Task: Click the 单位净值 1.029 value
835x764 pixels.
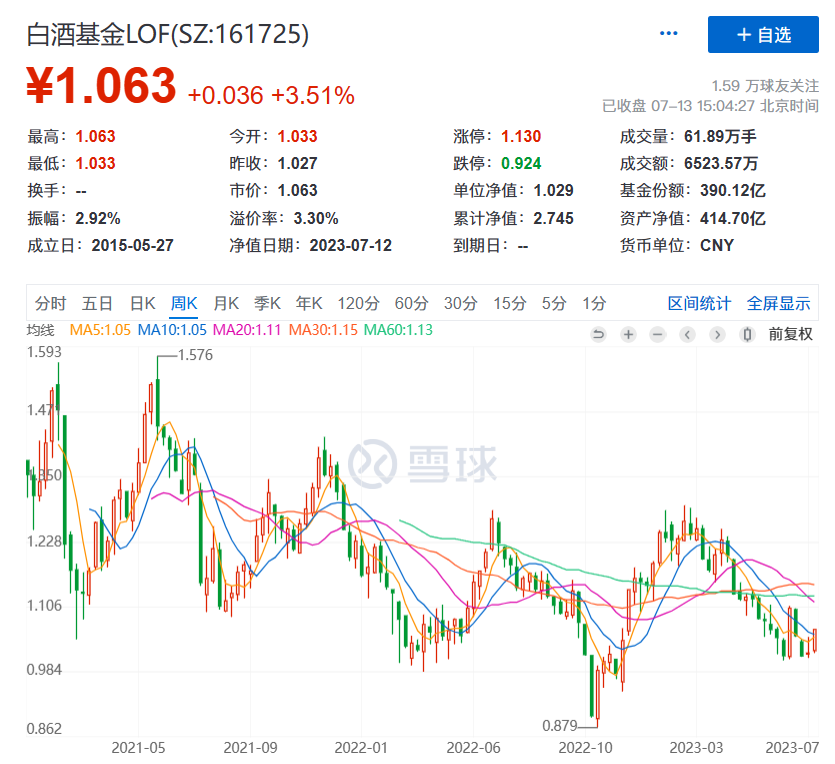Action: tap(553, 191)
